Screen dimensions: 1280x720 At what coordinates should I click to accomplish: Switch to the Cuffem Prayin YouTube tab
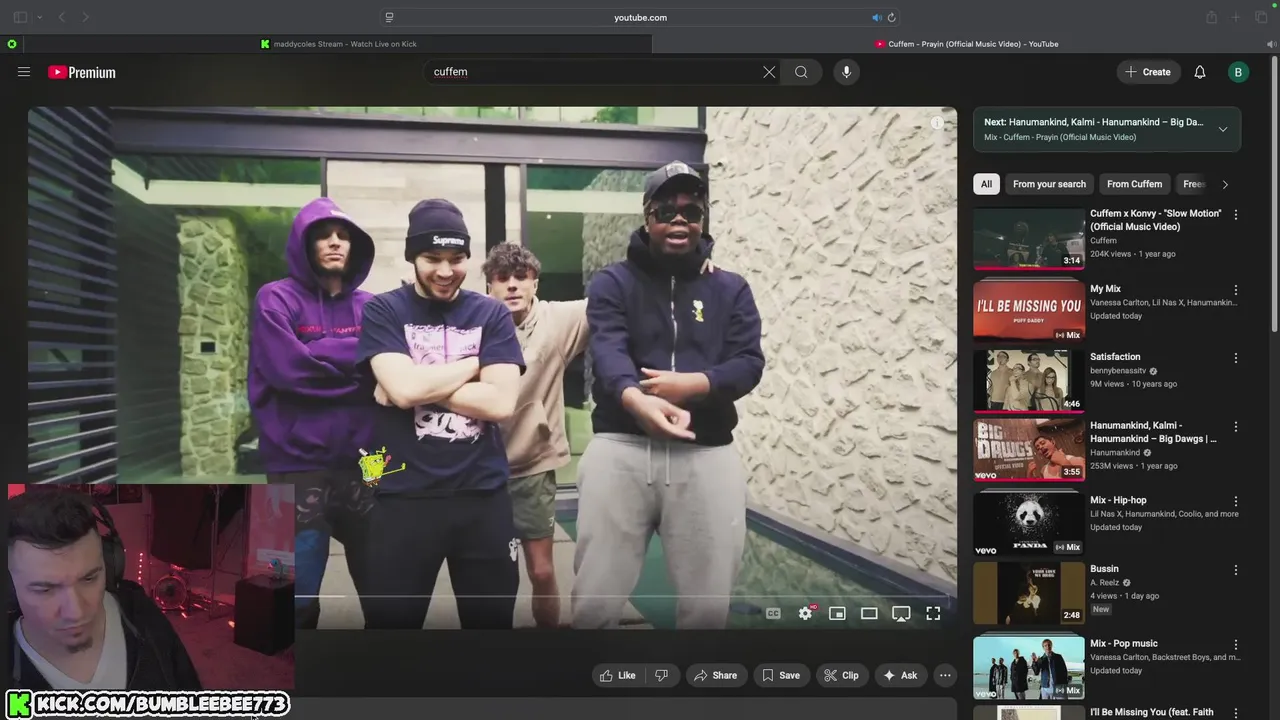click(x=966, y=44)
